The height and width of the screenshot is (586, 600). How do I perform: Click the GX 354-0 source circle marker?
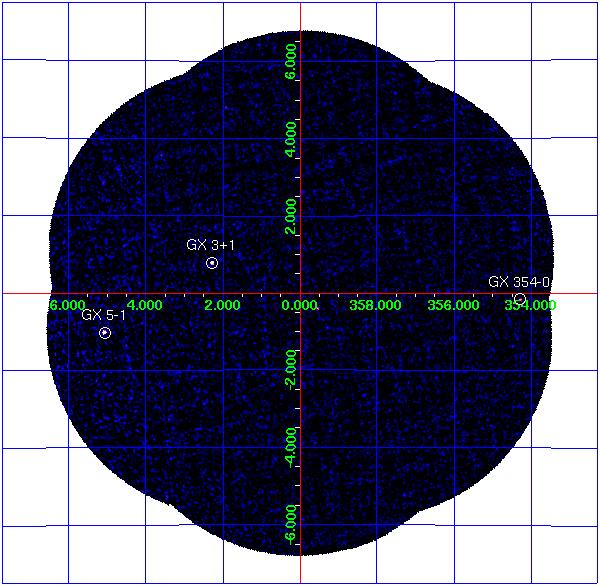(520, 299)
